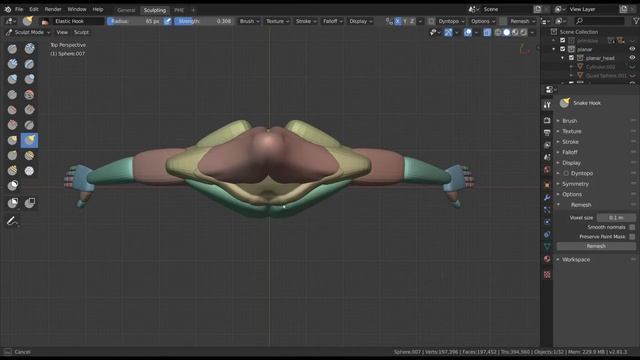640x360 pixels.
Task: Open the Falloff dropdown in header
Action: [333, 21]
